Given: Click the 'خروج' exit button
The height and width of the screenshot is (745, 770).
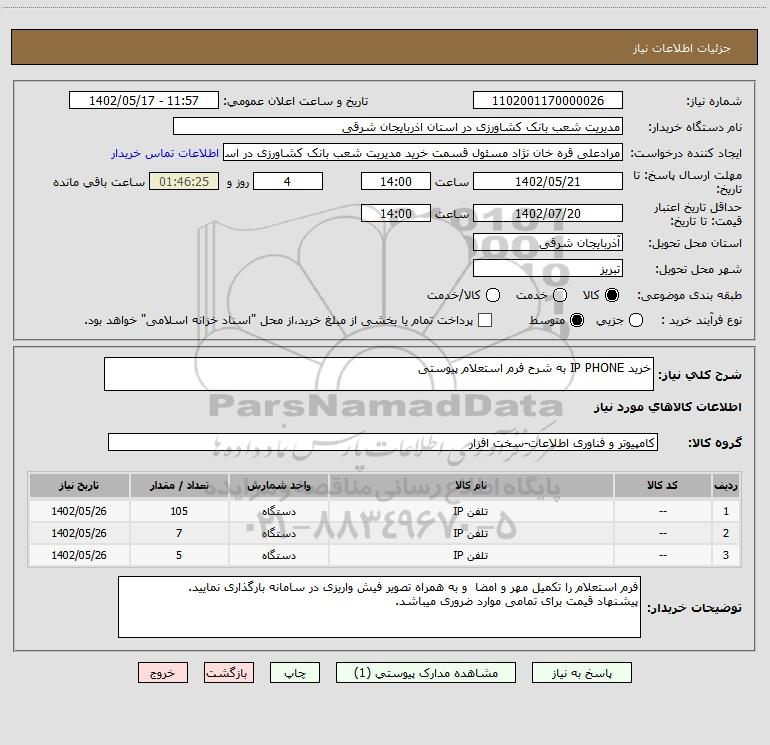Looking at the screenshot, I should (163, 673).
